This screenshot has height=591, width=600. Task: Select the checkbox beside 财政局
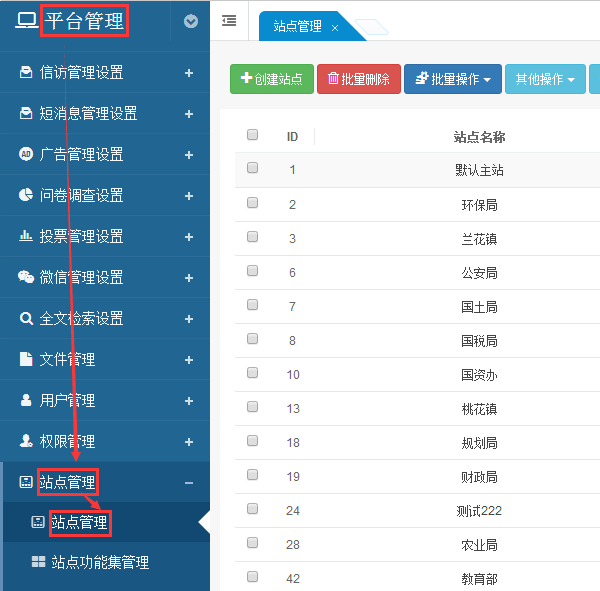(252, 475)
